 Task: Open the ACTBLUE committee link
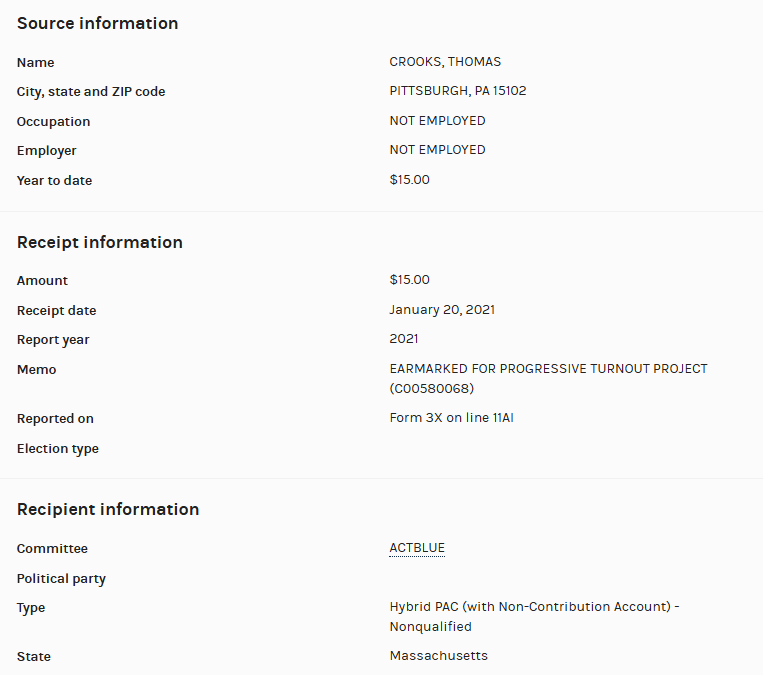pos(417,548)
